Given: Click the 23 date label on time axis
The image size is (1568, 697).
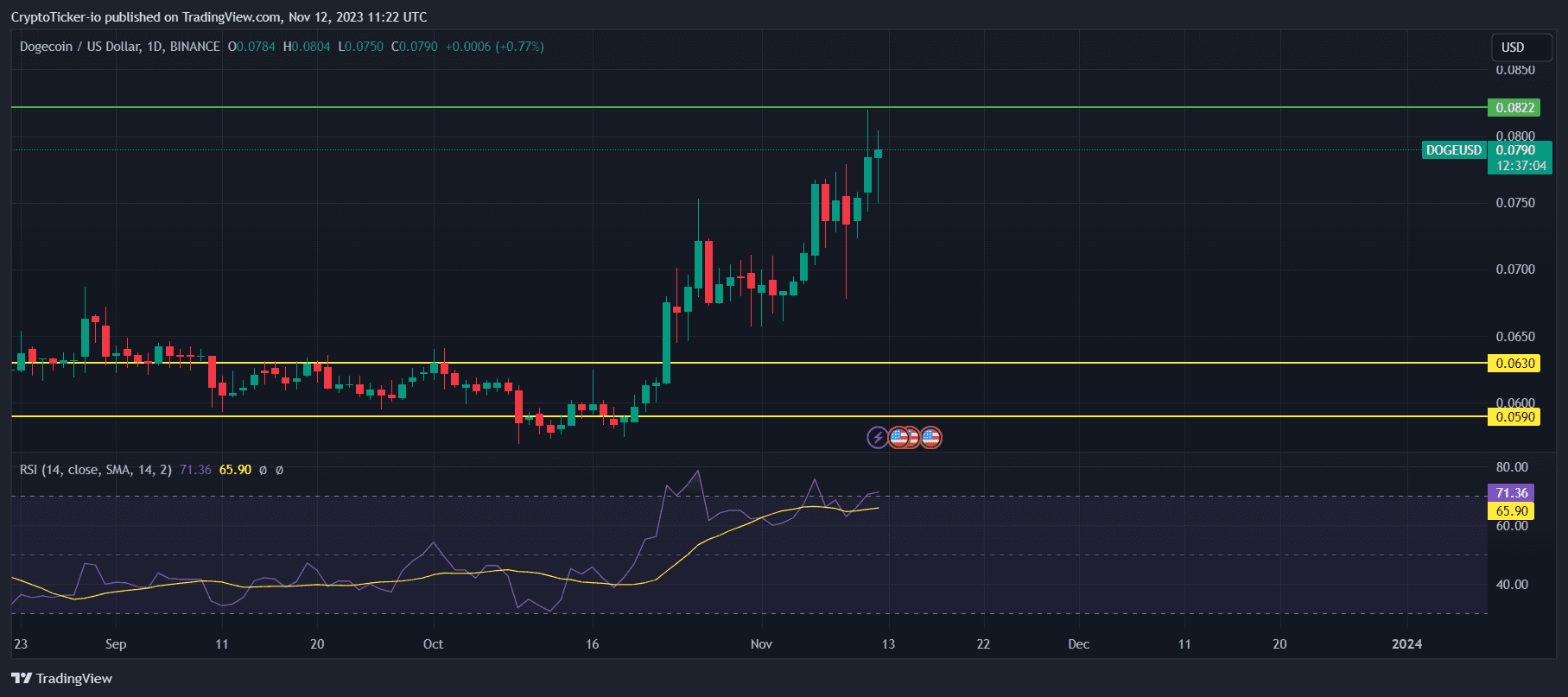Looking at the screenshot, I should (x=21, y=644).
